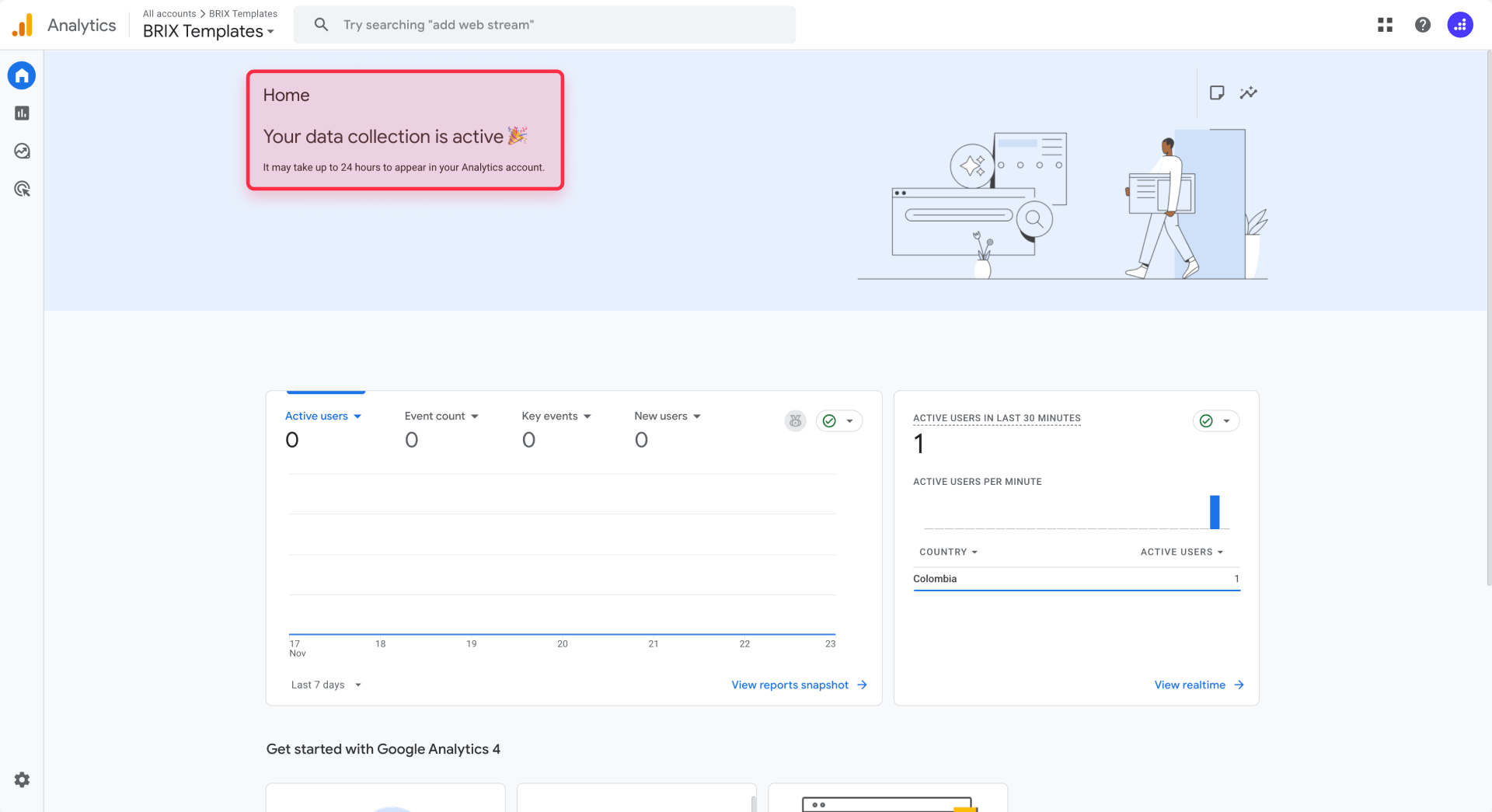
Task: Click the realtime card's green status check
Action: click(1204, 420)
